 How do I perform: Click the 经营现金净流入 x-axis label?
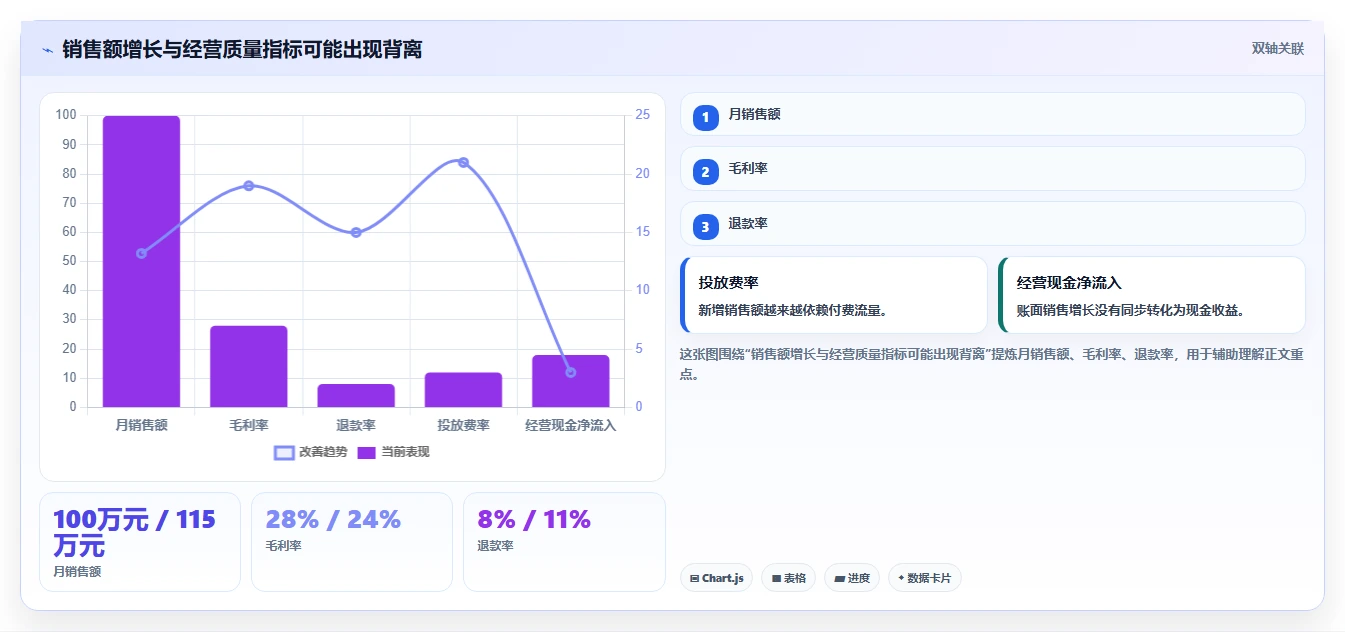[x=570, y=425]
